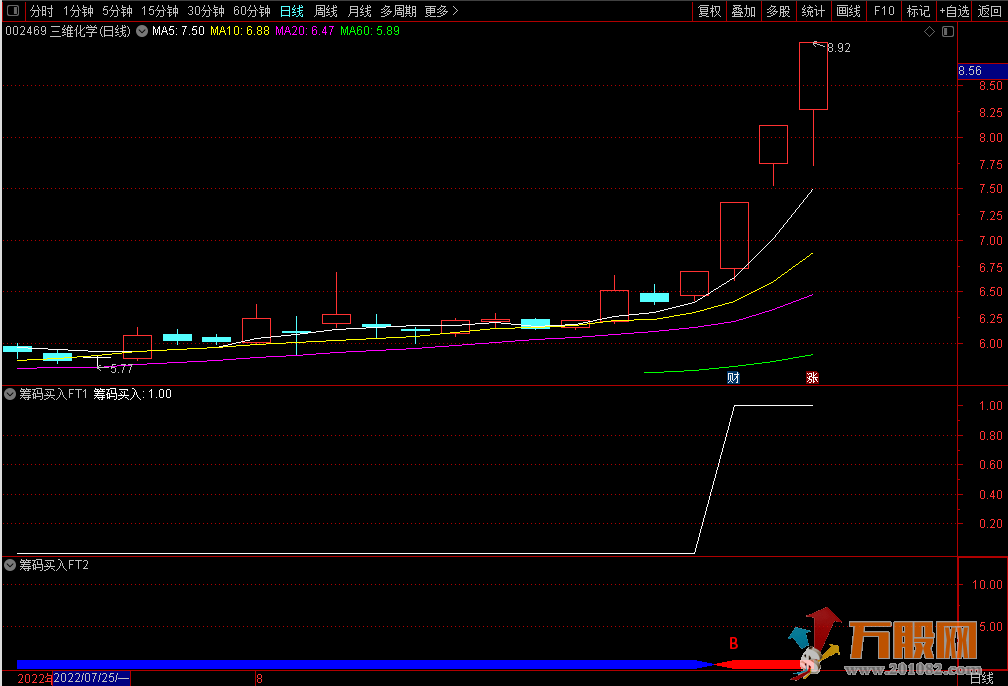The width and height of the screenshot is (1008, 686).
Task: Open the main chart indicator dropdown
Action: [x=142, y=31]
